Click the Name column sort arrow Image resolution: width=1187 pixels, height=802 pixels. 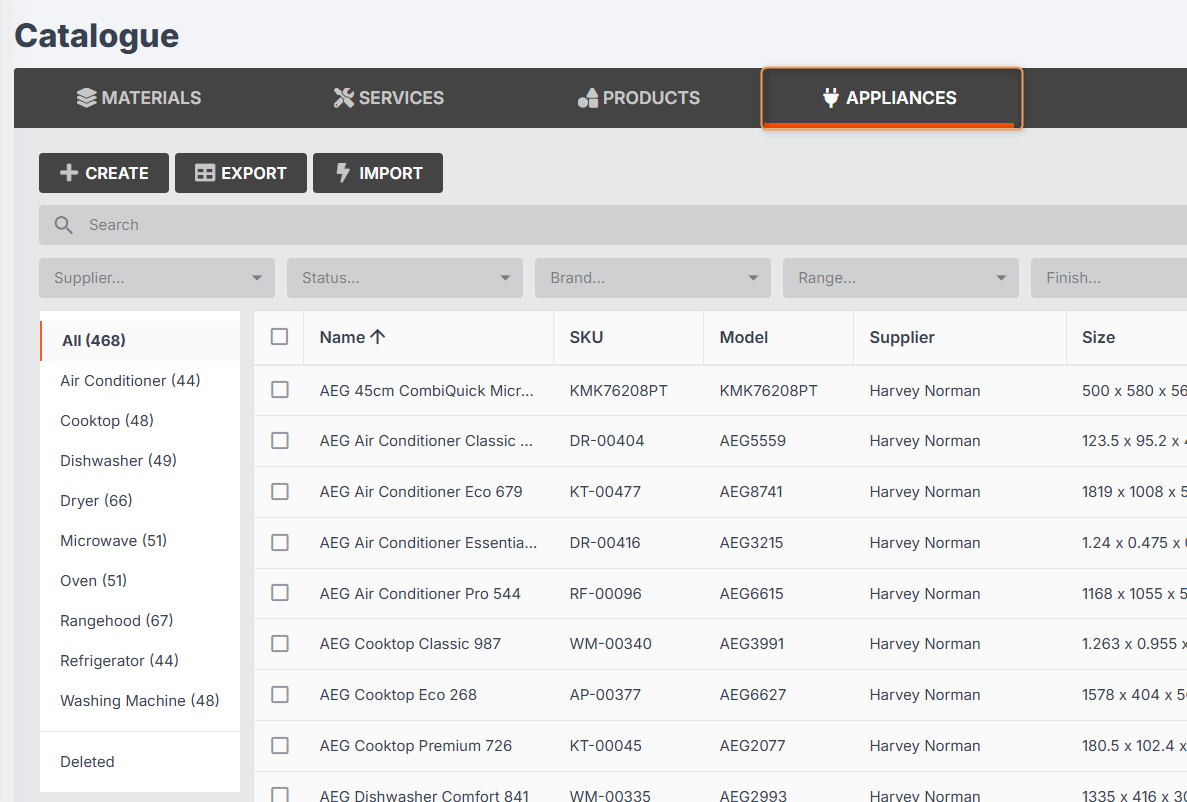point(378,337)
